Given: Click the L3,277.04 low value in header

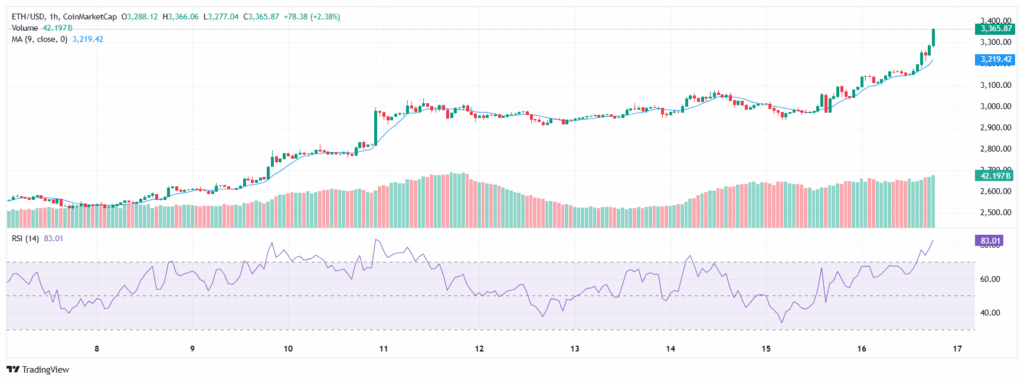Looking at the screenshot, I should pos(221,16).
